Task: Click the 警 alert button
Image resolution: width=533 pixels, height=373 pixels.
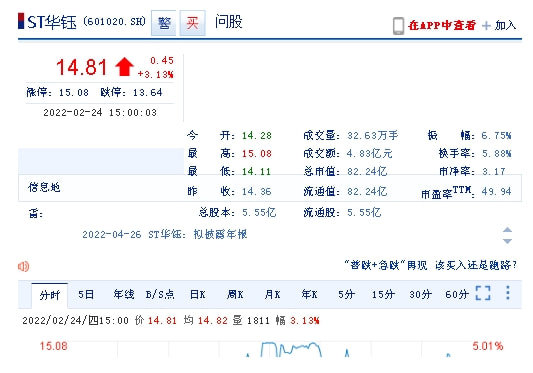Action: click(x=164, y=23)
